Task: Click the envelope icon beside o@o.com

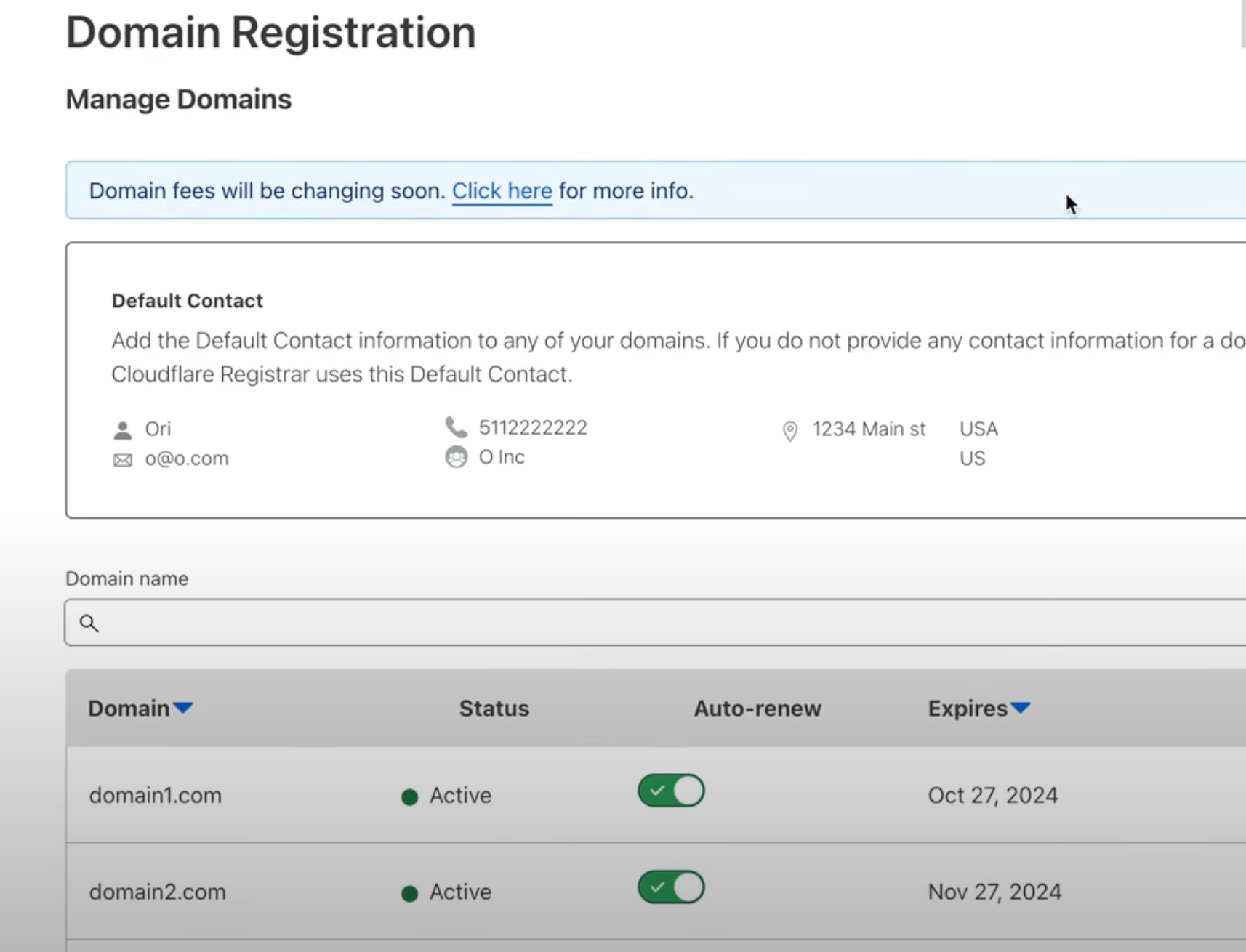Action: coord(121,459)
